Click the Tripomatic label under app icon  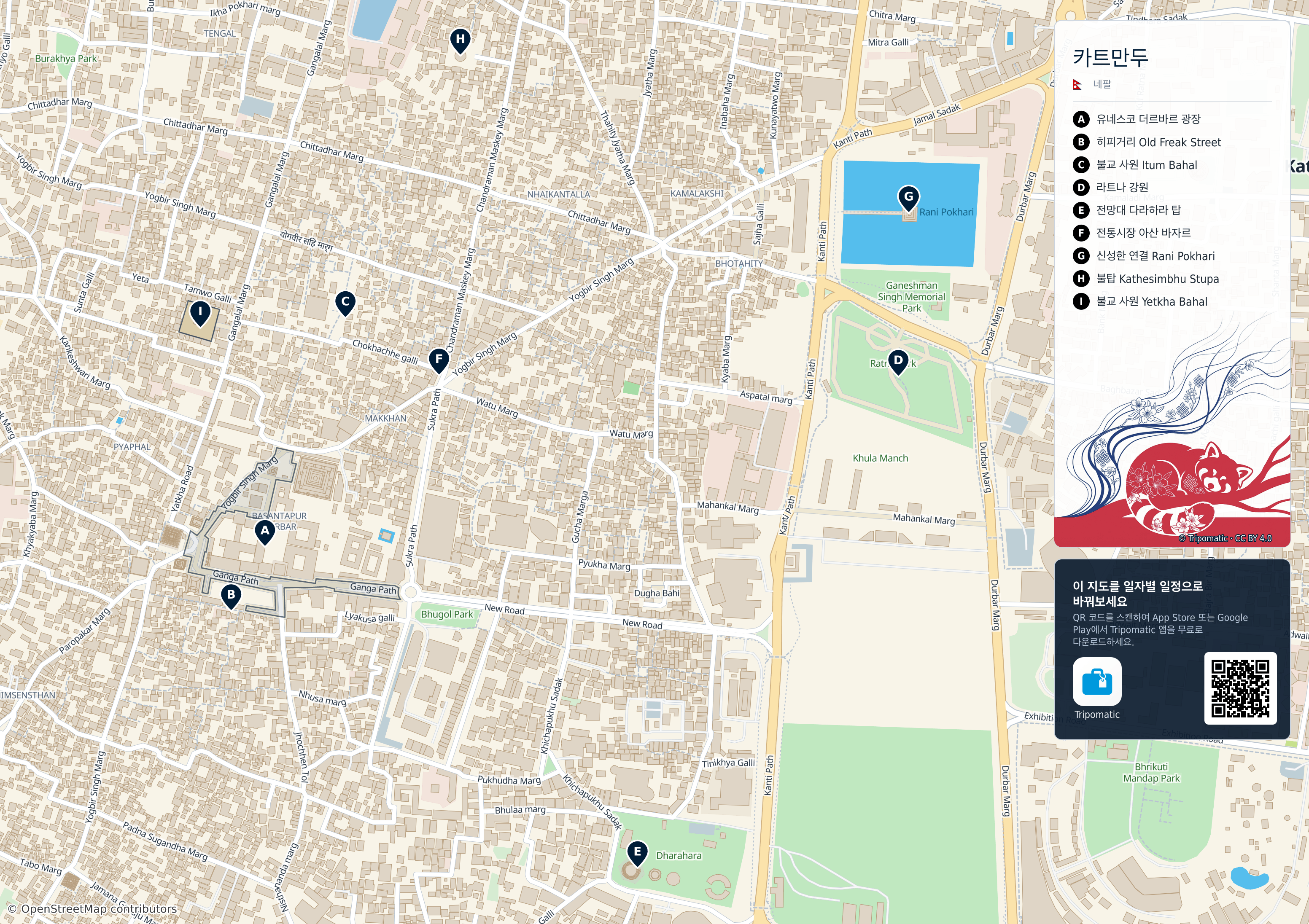[x=1097, y=714]
